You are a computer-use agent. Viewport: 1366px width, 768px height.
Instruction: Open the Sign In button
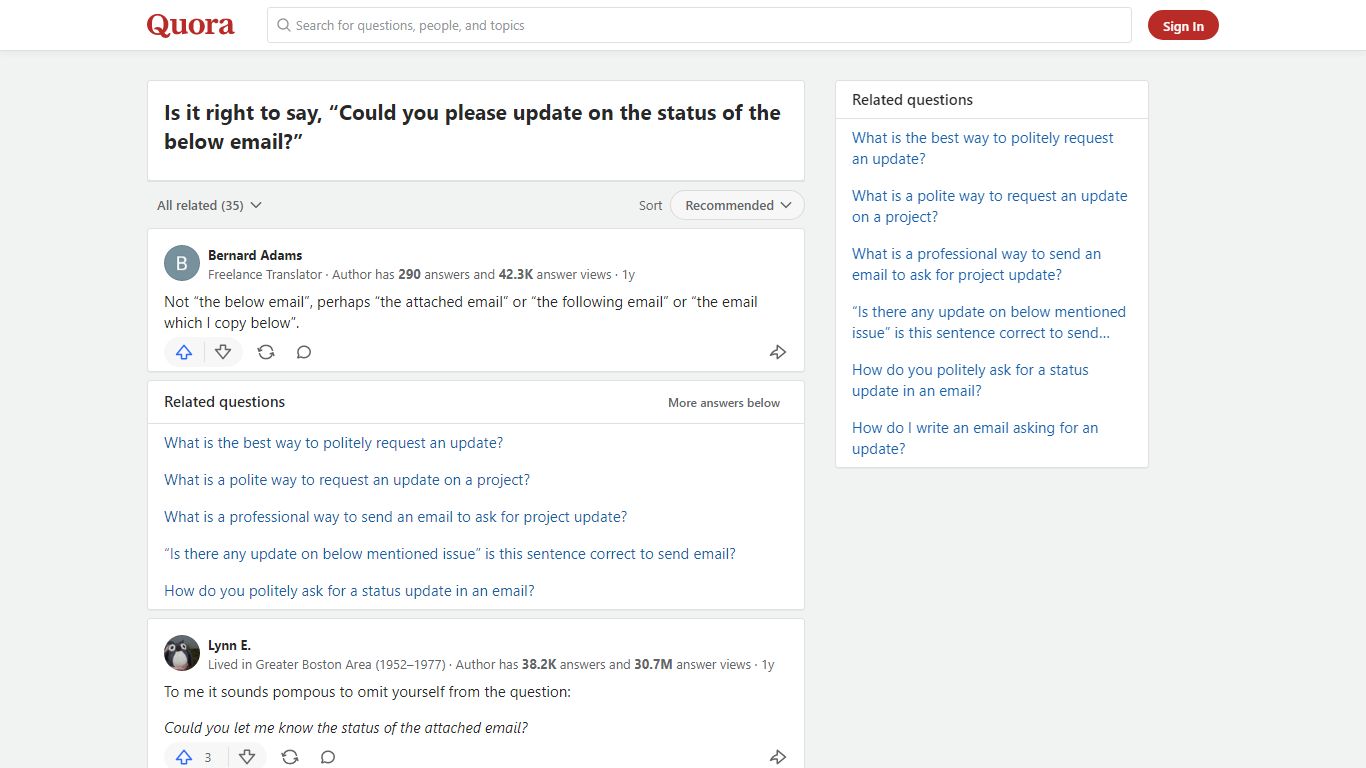point(1183,26)
